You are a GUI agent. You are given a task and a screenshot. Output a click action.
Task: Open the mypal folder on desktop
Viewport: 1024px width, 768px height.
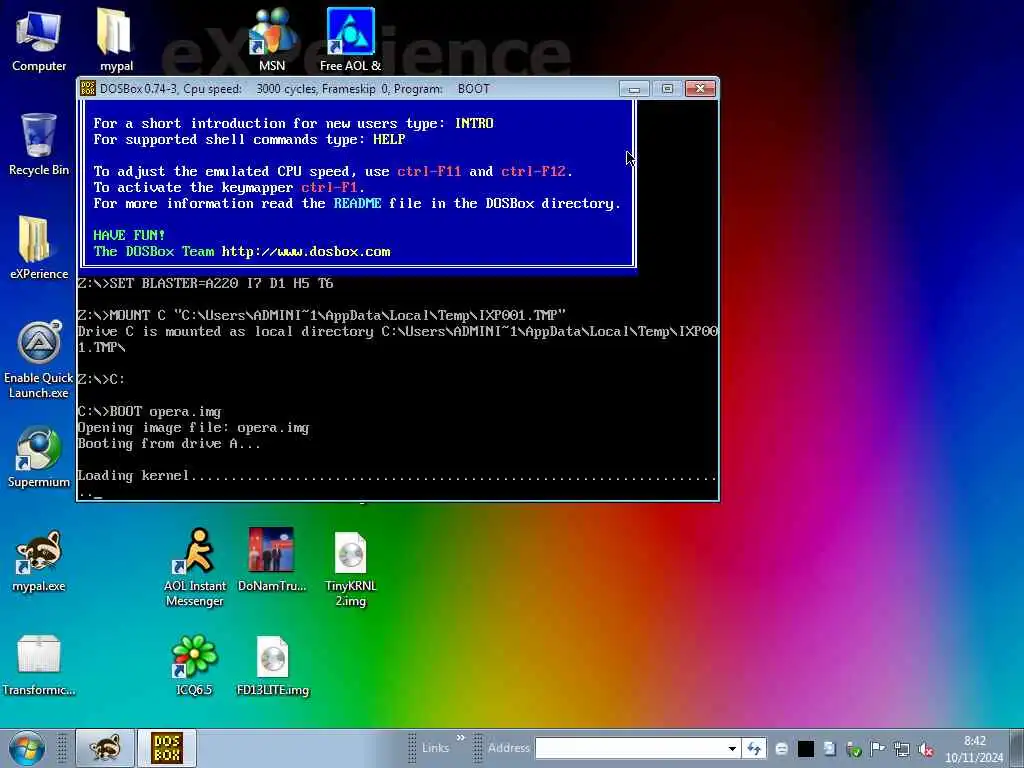[x=116, y=40]
